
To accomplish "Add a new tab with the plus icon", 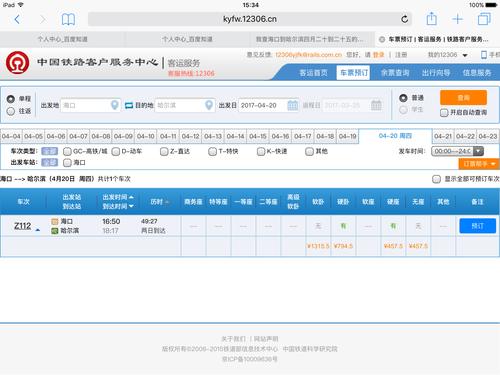I will (x=458, y=19).
